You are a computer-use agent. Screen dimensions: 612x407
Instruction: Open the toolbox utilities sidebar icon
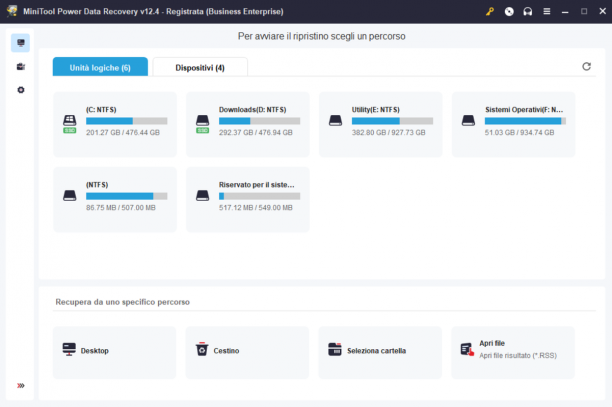click(x=21, y=66)
